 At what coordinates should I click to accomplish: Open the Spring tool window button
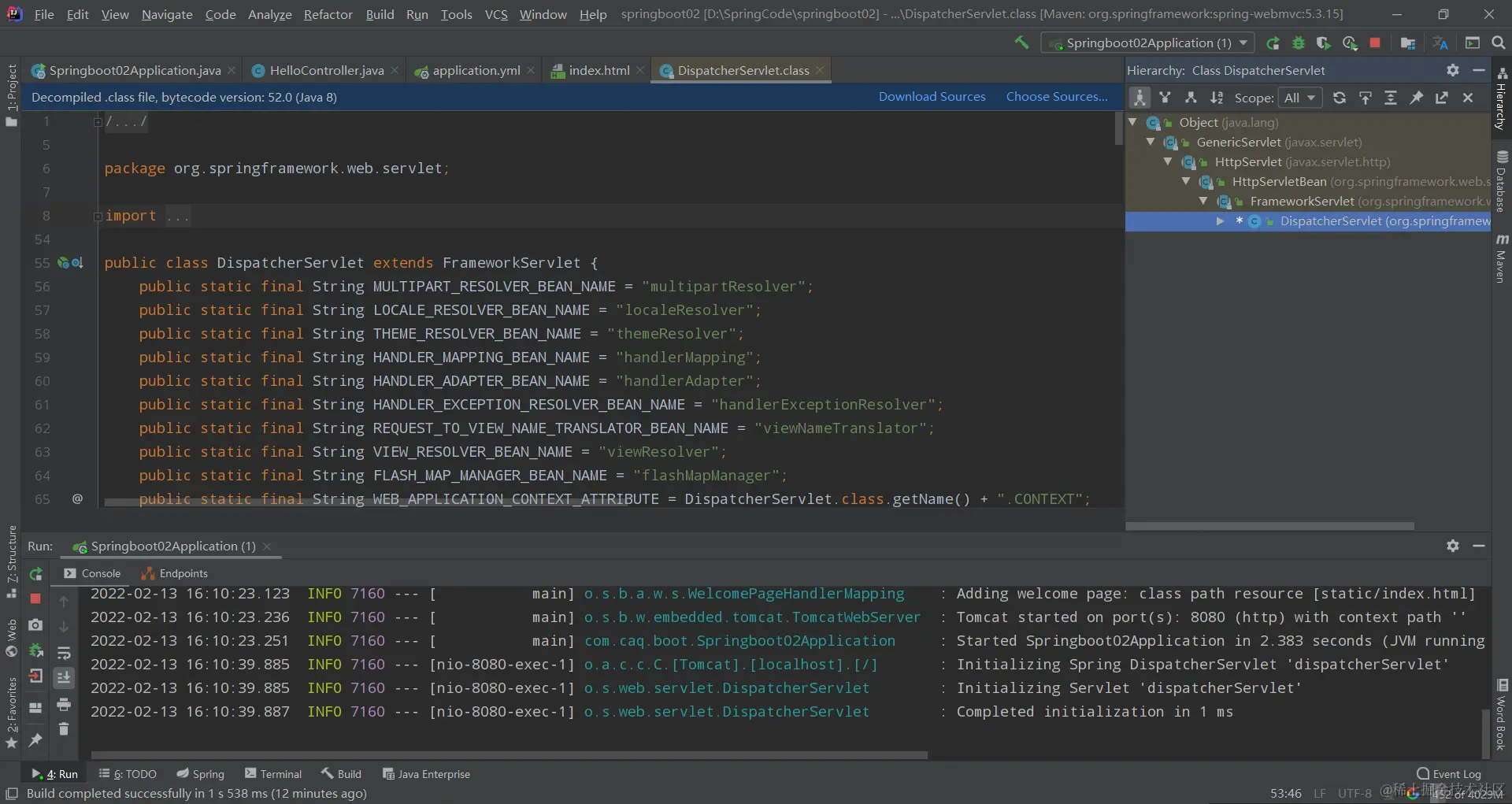tap(201, 774)
